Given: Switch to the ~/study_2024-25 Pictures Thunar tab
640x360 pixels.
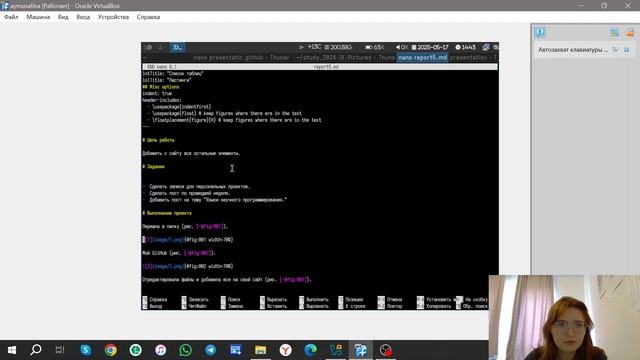Looking at the screenshot, I should point(345,58).
